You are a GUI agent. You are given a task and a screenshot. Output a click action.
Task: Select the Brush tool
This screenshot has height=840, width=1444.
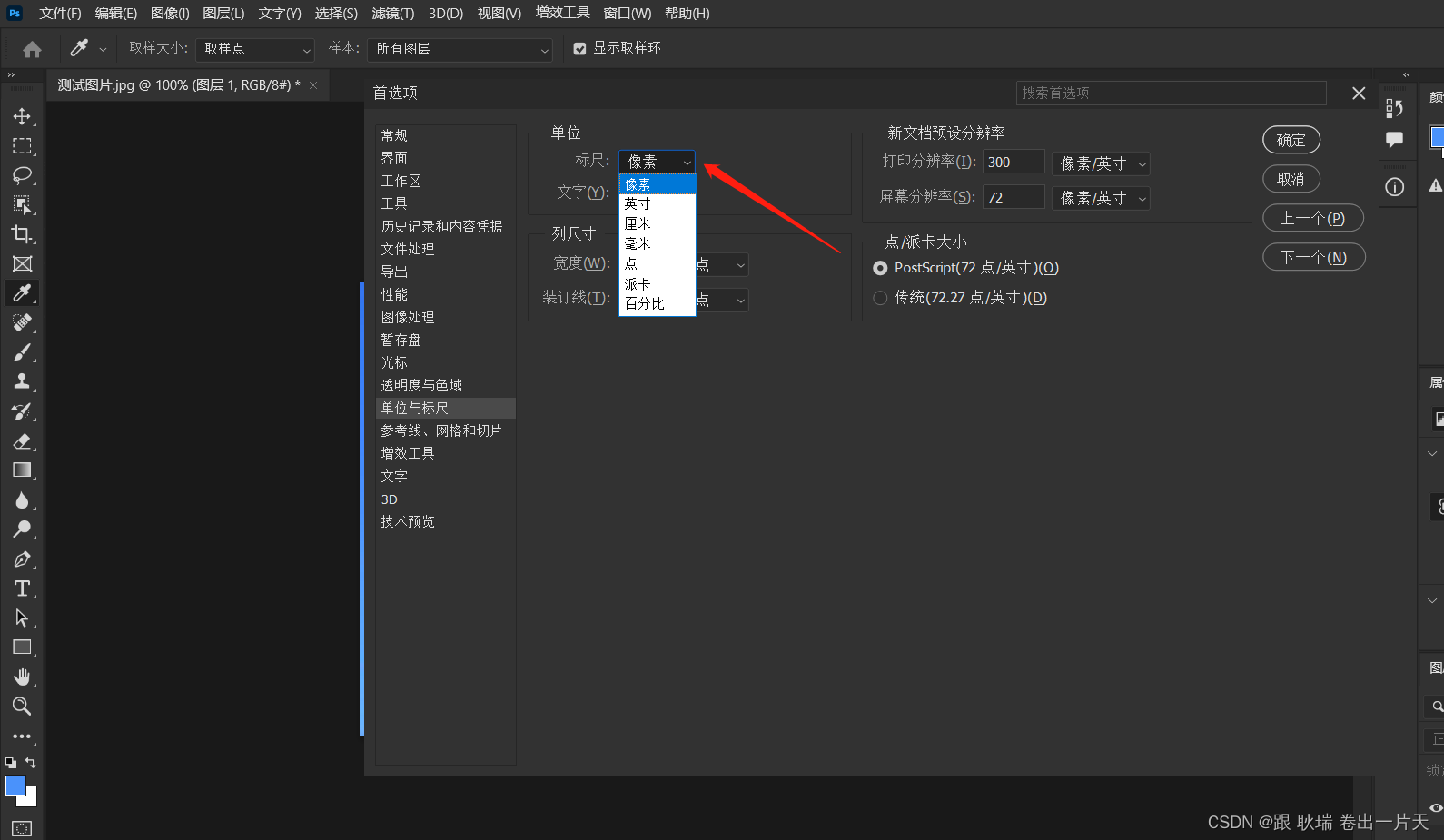22,352
